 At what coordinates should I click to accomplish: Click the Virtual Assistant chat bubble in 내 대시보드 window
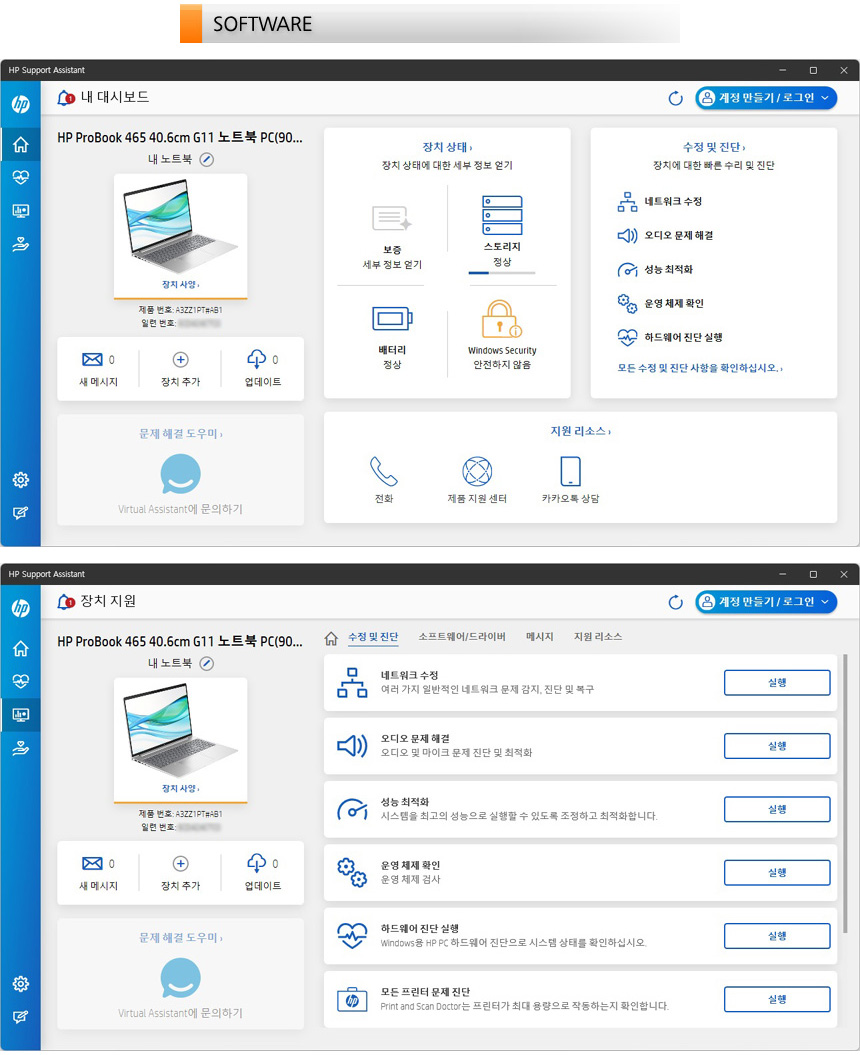pos(180,474)
